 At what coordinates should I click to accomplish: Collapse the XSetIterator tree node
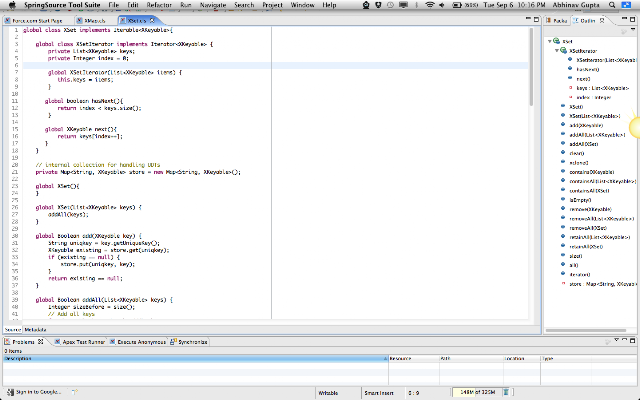coord(557,51)
